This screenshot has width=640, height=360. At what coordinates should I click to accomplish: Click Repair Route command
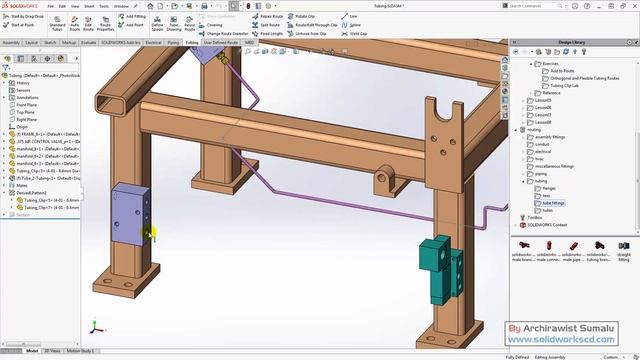pos(267,16)
